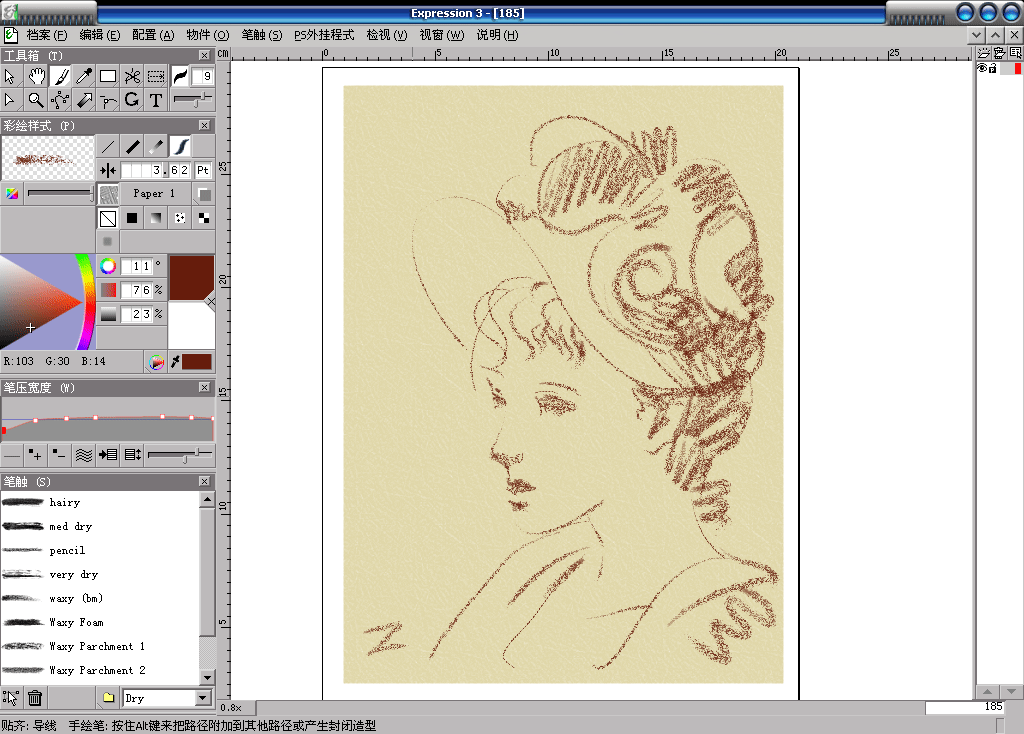Click the list with up-down arrows icon
The image size is (1024, 734).
pos(132,455)
